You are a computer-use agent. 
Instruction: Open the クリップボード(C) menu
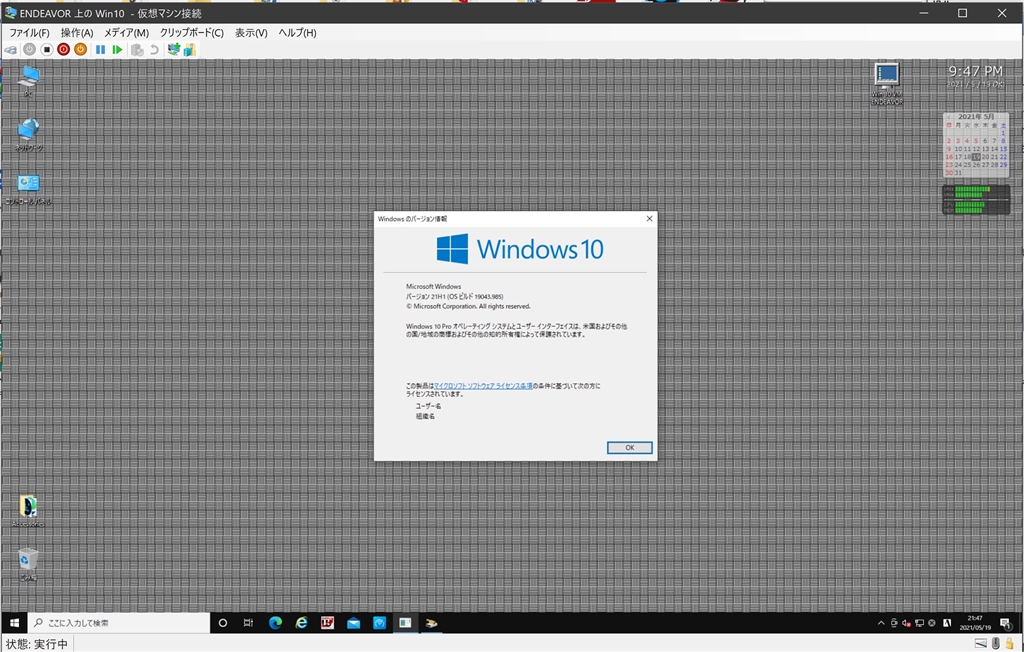191,33
